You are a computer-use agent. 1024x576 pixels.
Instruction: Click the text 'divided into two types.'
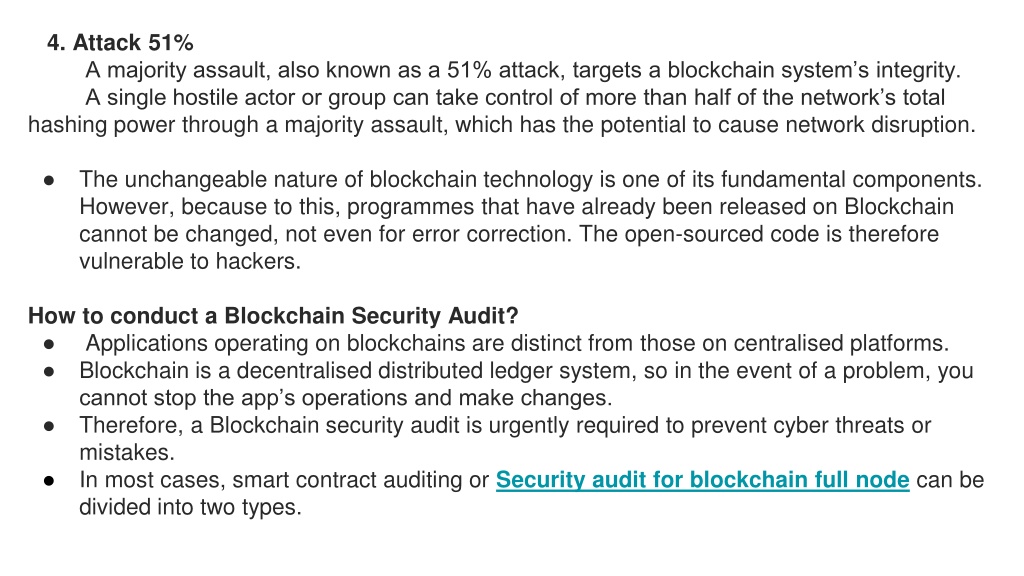[190, 507]
